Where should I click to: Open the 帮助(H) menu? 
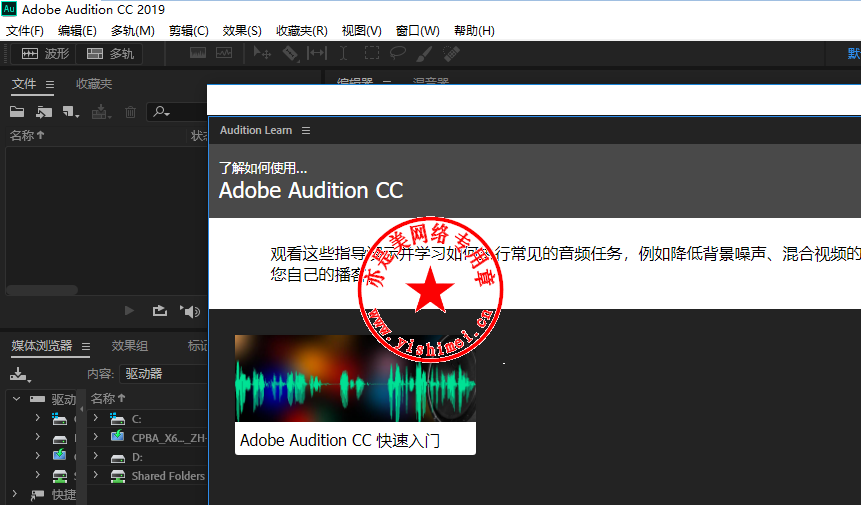tap(474, 31)
